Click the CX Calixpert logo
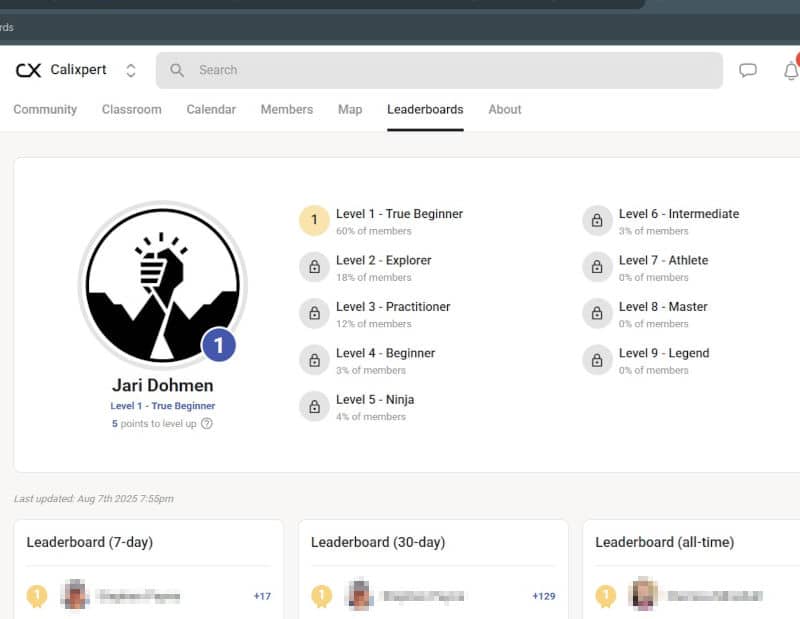This screenshot has height=619, width=800. (60, 69)
